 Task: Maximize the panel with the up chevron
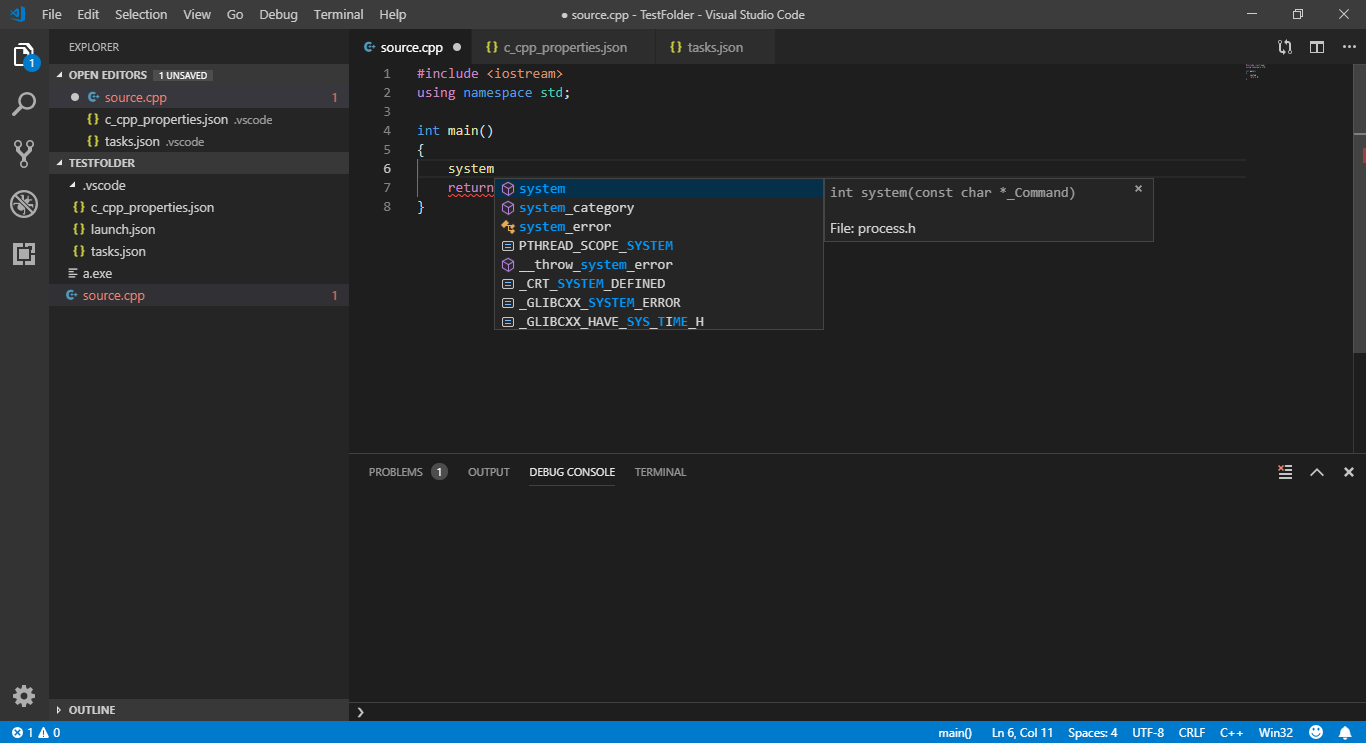tap(1317, 472)
